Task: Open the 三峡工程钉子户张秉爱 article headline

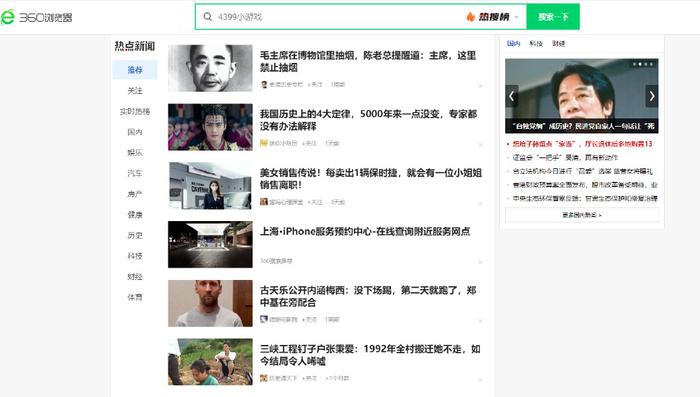Action: pyautogui.click(x=370, y=355)
